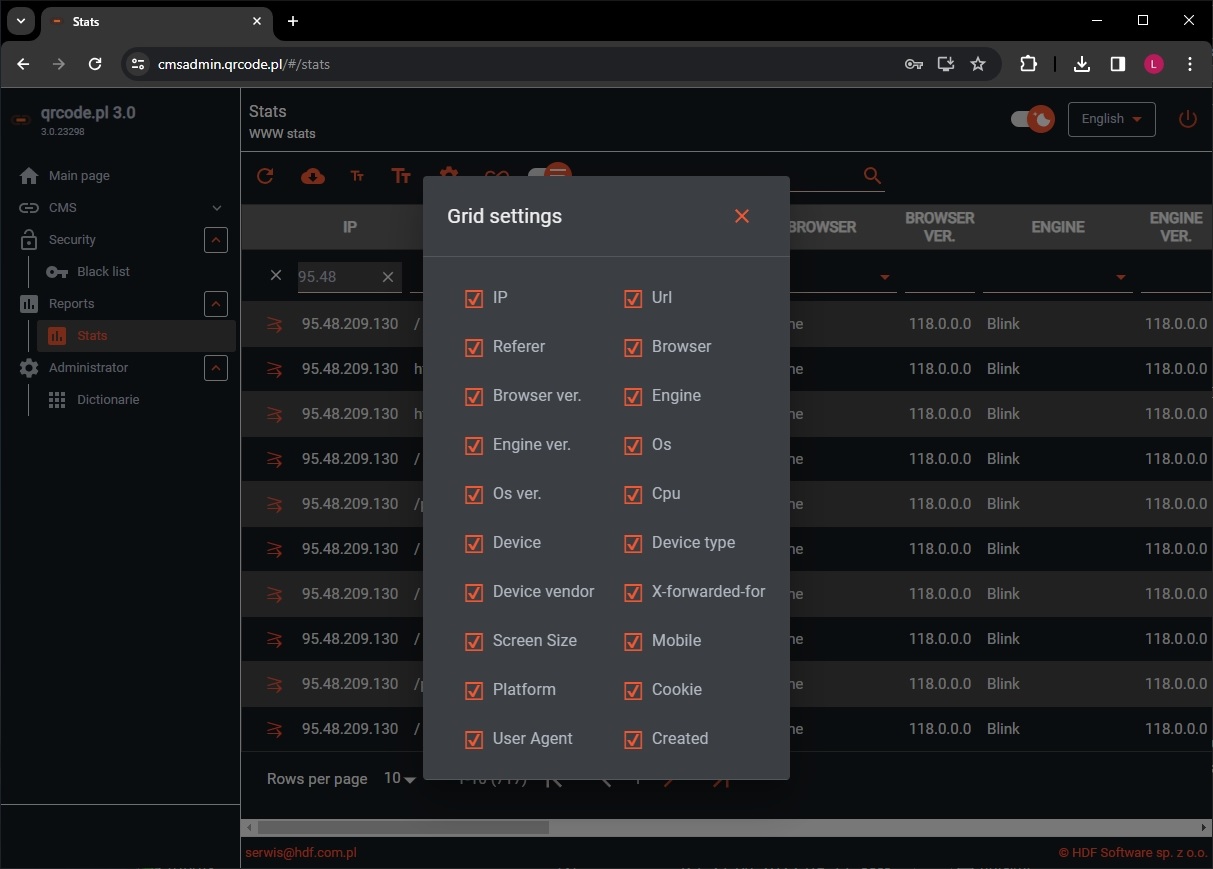Open the Rows per page dropdown
1213x869 pixels.
(x=399, y=778)
